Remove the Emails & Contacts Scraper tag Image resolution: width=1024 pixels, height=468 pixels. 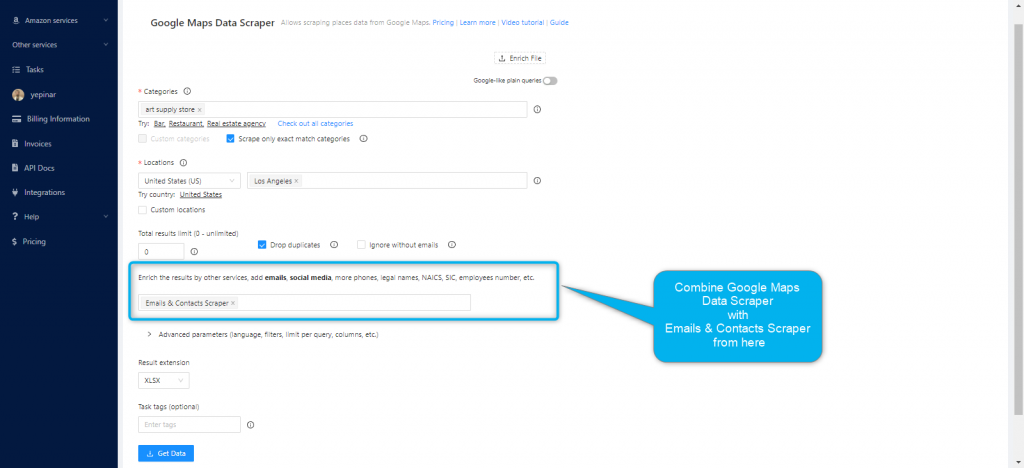point(233,303)
